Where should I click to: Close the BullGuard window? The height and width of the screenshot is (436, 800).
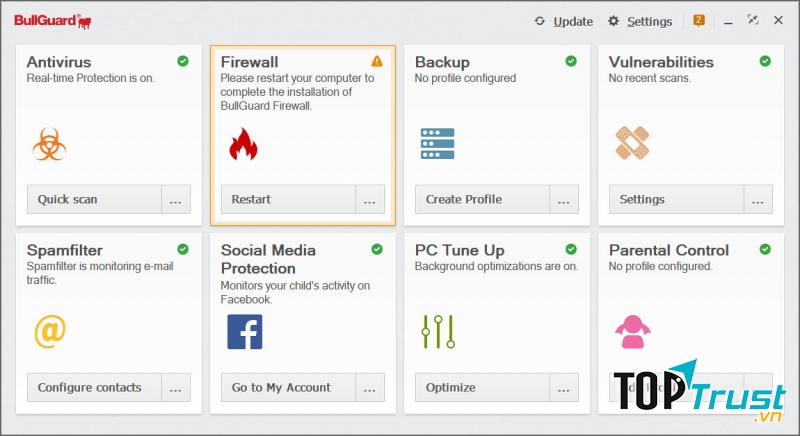(778, 20)
